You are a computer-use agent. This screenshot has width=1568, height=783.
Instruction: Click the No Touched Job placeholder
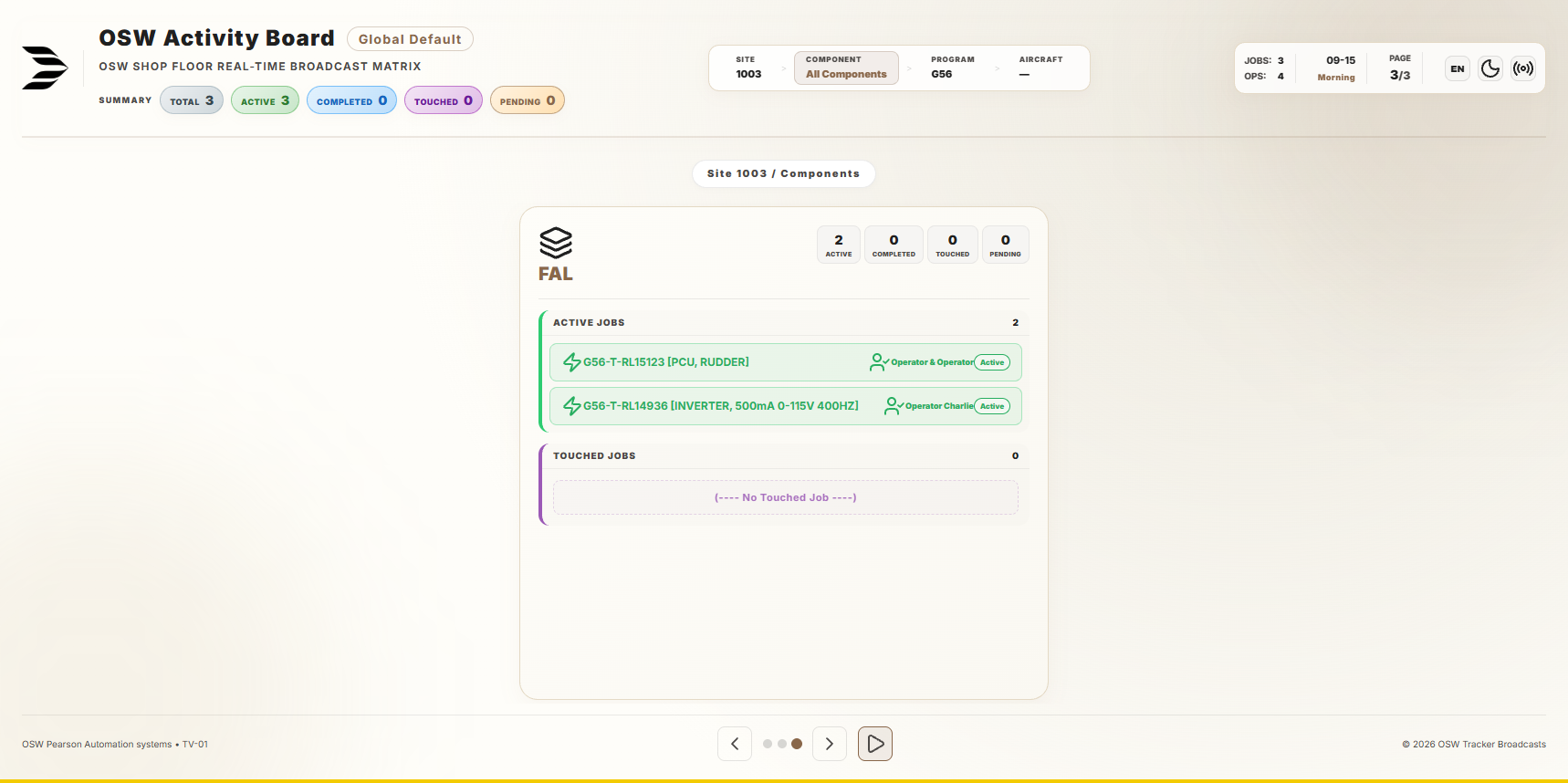[x=786, y=497]
